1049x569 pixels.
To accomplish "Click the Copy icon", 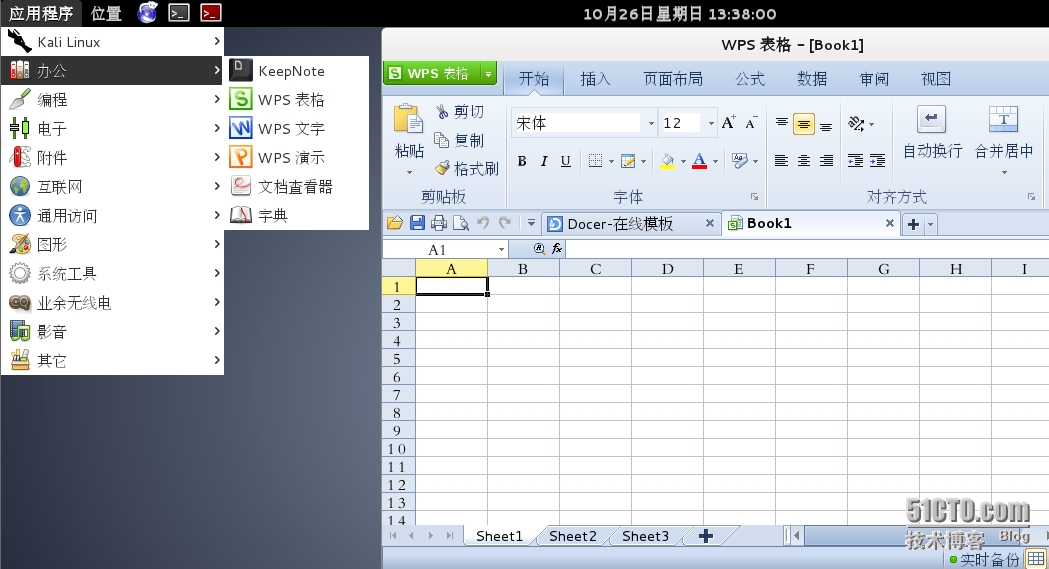I will 442,140.
